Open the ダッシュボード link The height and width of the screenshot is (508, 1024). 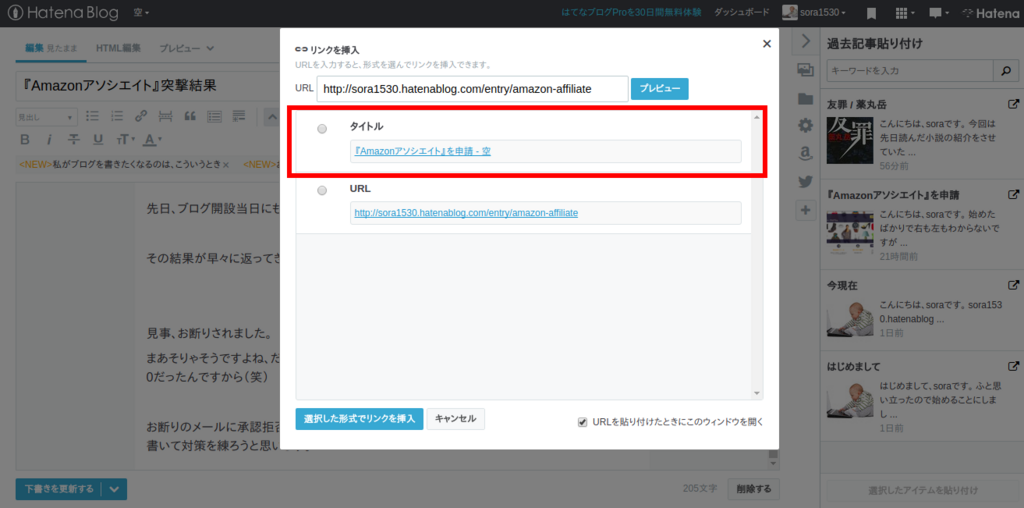(x=741, y=12)
